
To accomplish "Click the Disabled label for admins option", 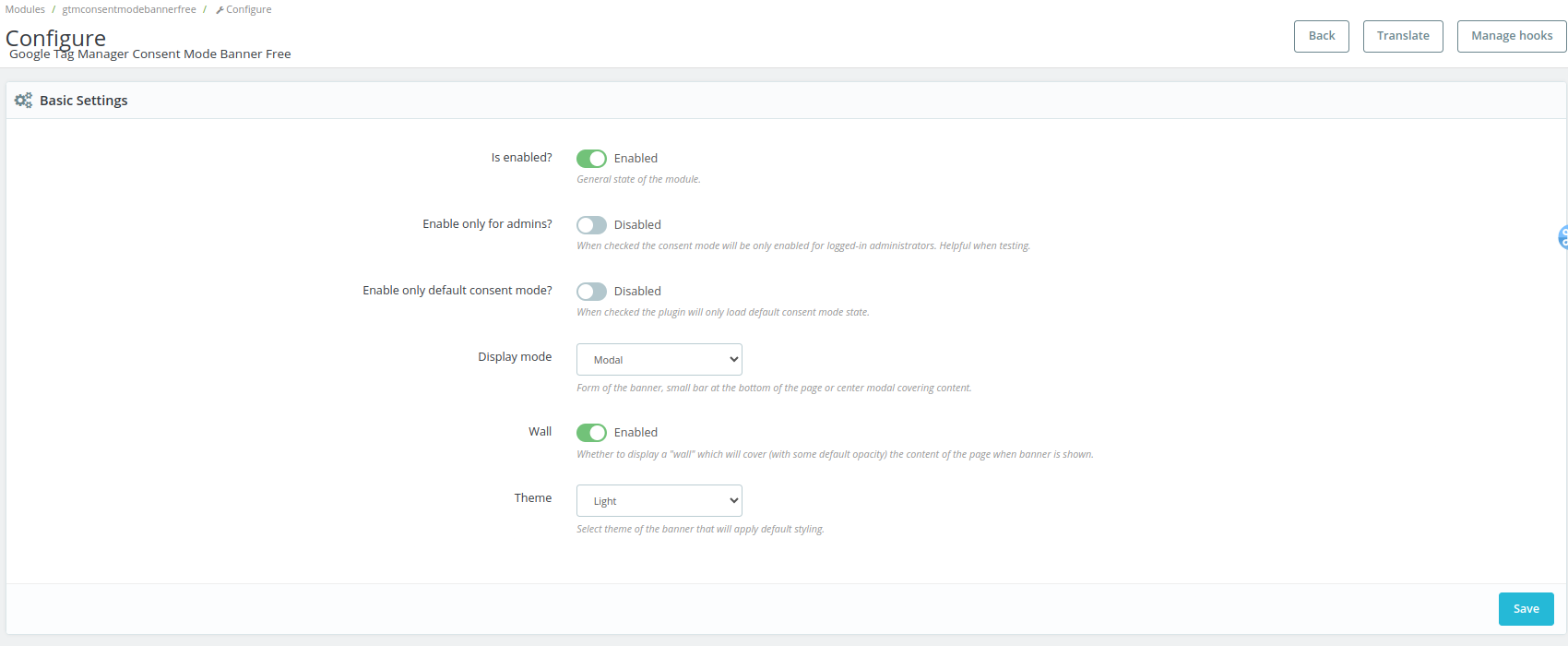I will click(637, 225).
